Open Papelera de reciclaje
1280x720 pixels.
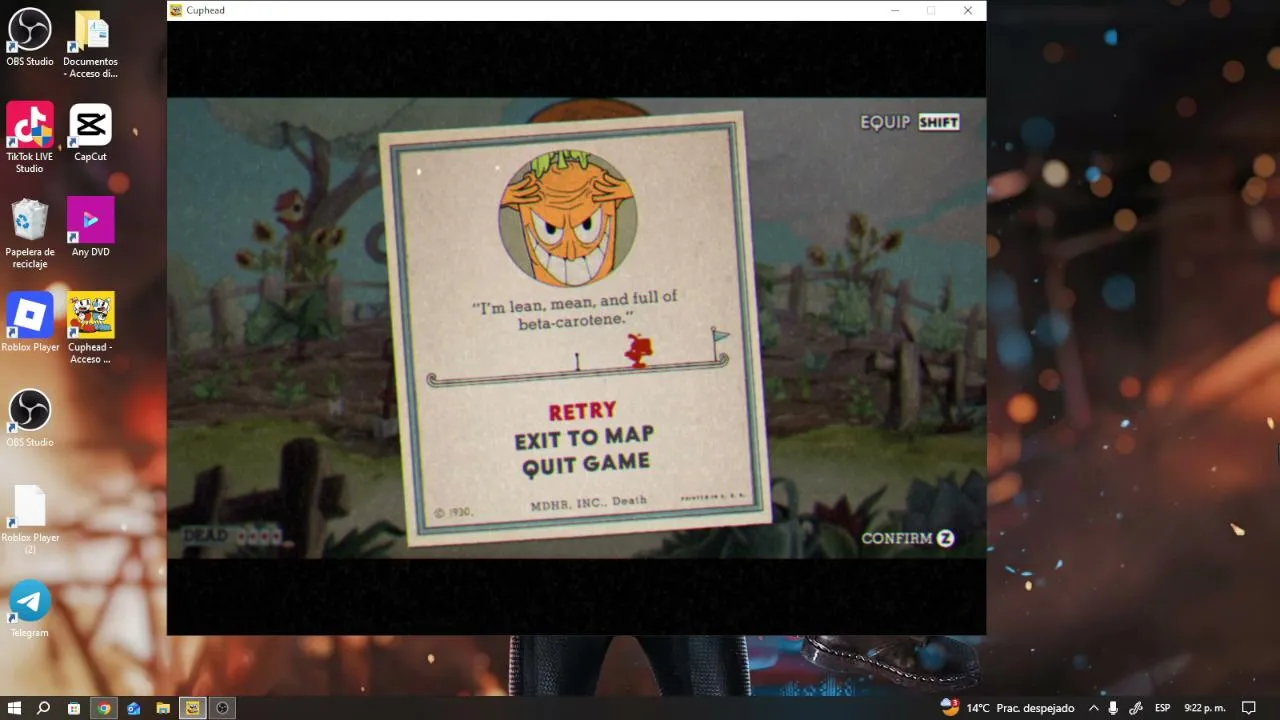[30, 233]
